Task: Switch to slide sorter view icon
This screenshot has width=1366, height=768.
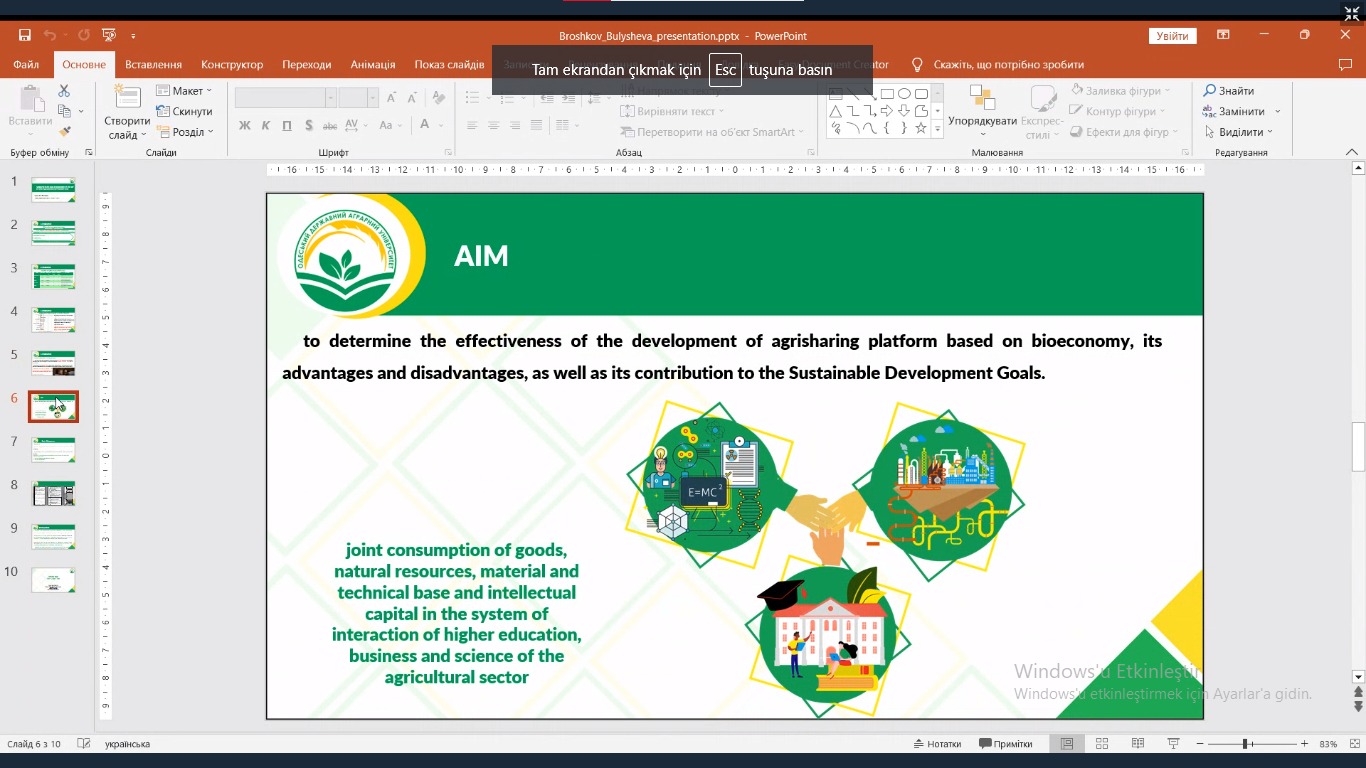Action: coord(1102,744)
